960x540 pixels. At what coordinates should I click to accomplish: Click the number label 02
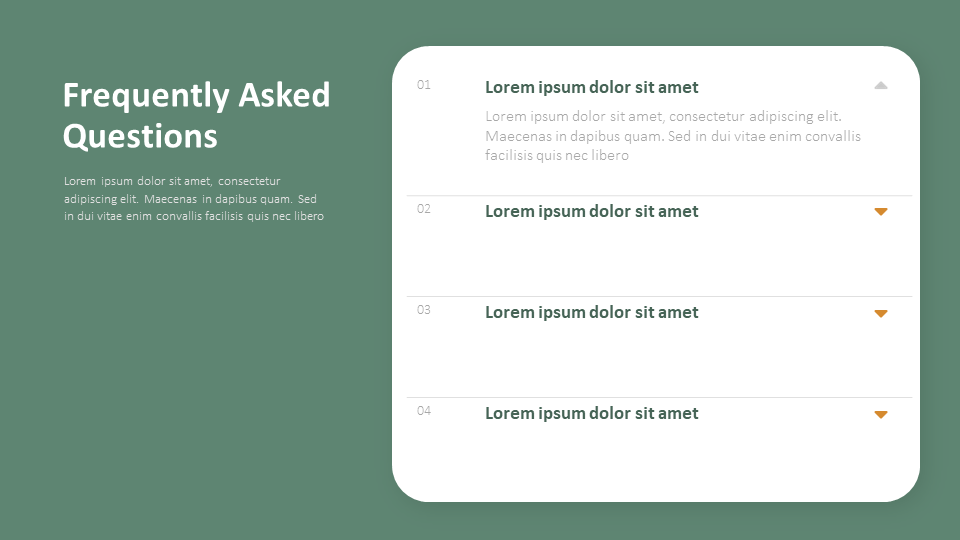424,209
